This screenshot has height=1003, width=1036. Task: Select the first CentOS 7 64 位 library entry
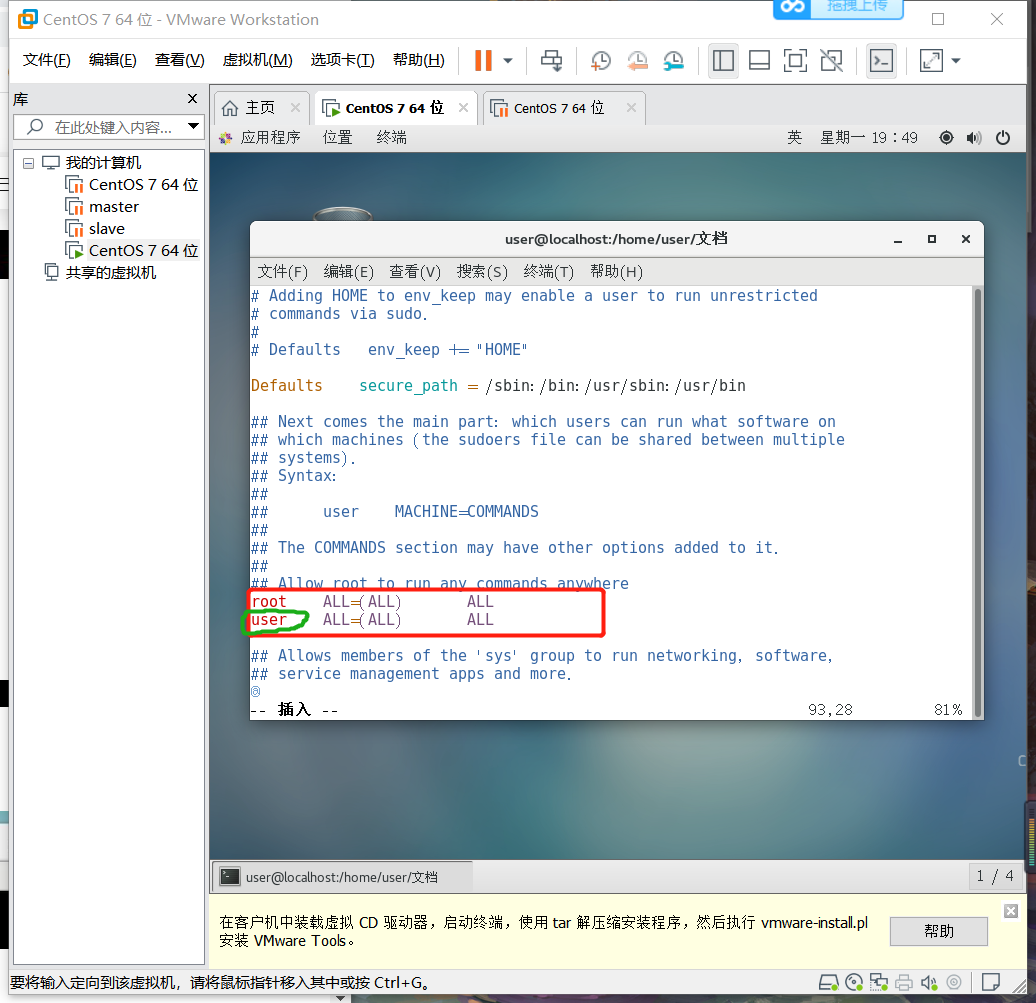point(132,184)
